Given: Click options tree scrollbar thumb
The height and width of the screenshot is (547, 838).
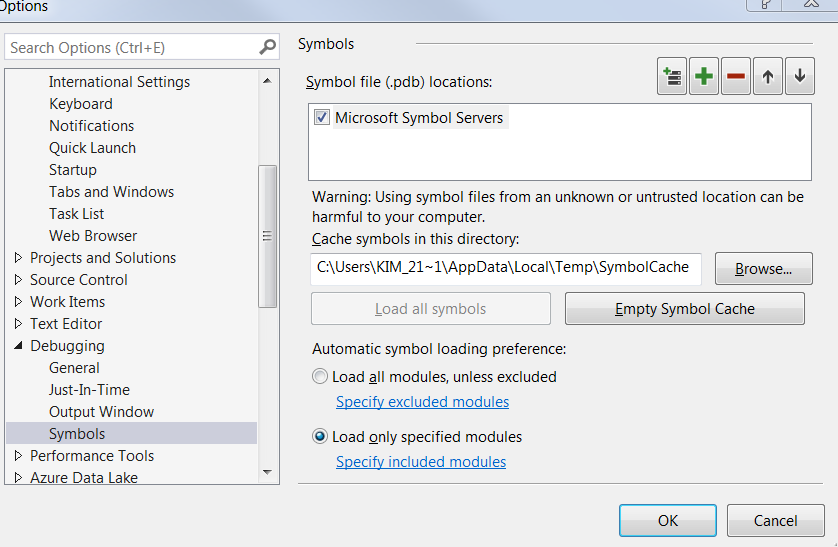Looking at the screenshot, I should (267, 236).
